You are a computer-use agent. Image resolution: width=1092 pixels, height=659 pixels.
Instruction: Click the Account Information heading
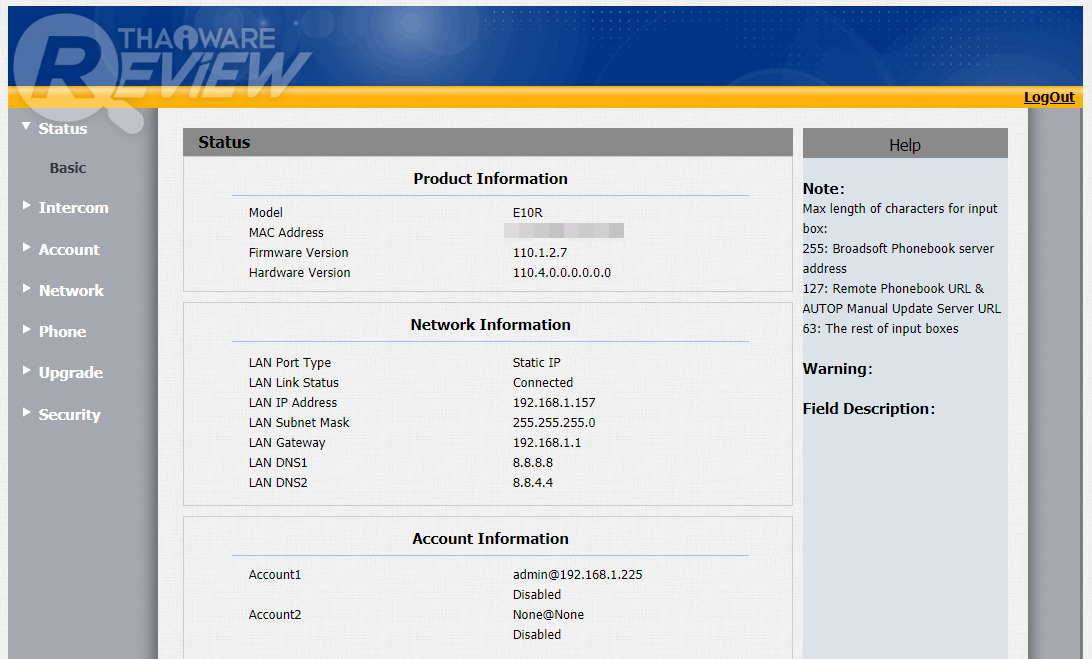pyautogui.click(x=490, y=539)
